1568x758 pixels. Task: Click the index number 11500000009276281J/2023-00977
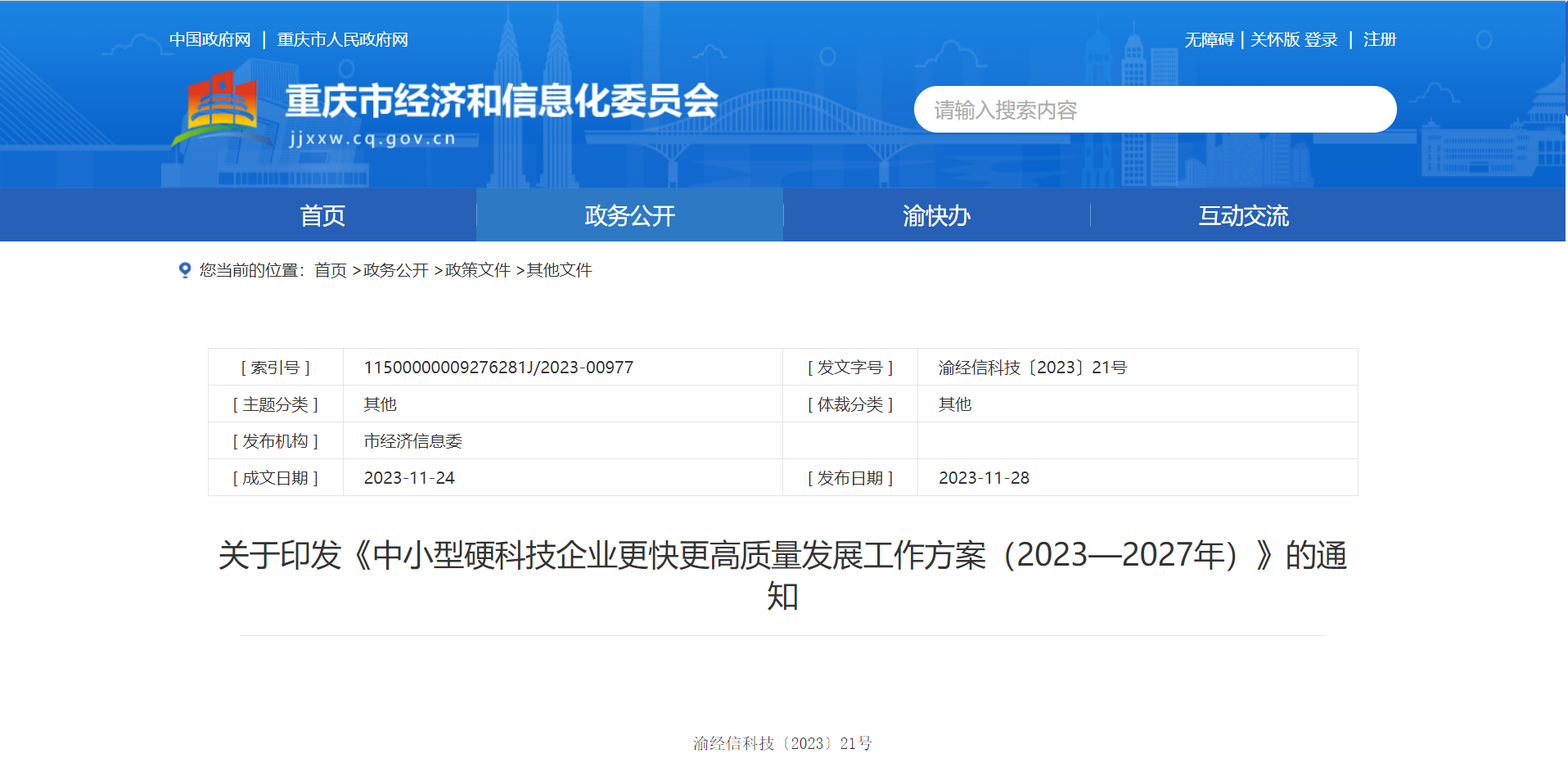[x=498, y=368]
